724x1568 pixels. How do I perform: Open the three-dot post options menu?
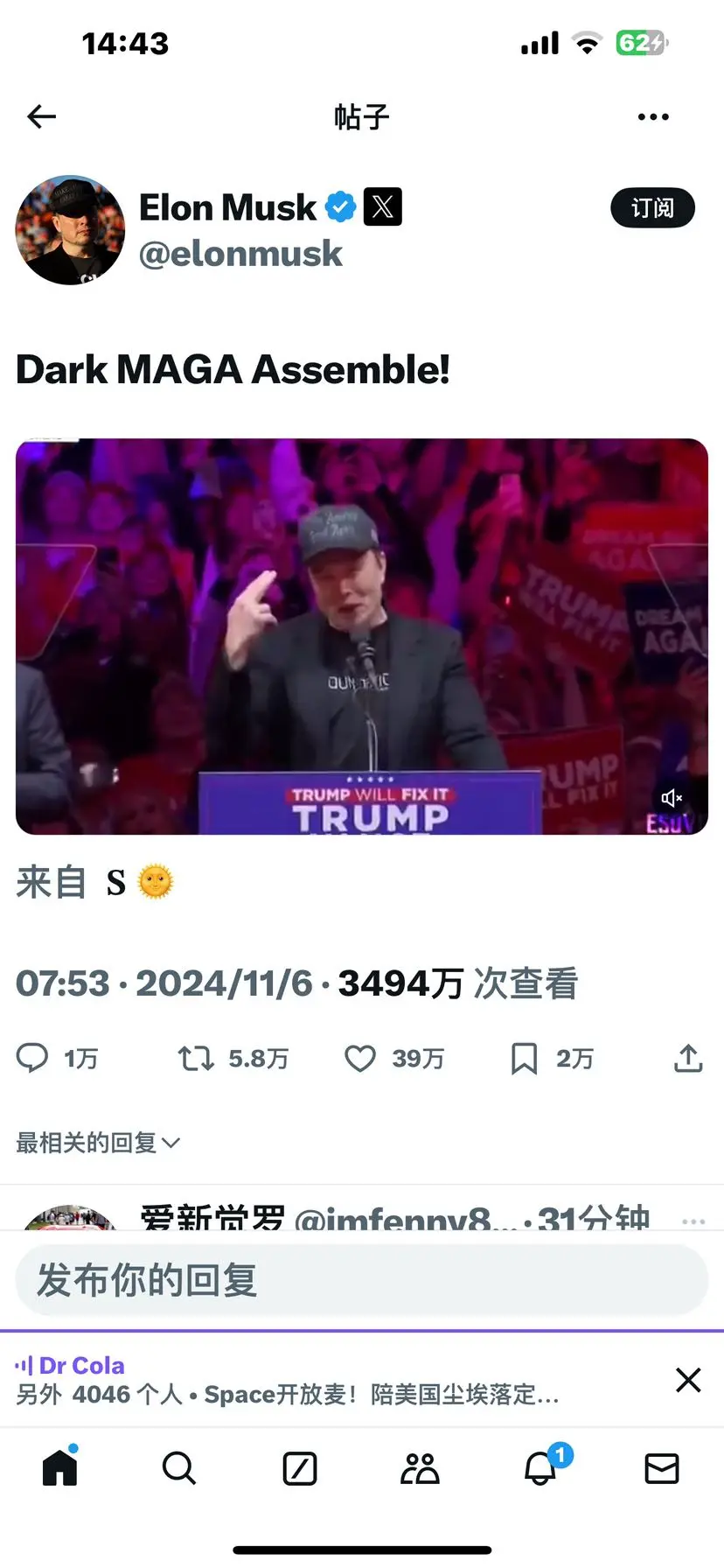click(653, 116)
